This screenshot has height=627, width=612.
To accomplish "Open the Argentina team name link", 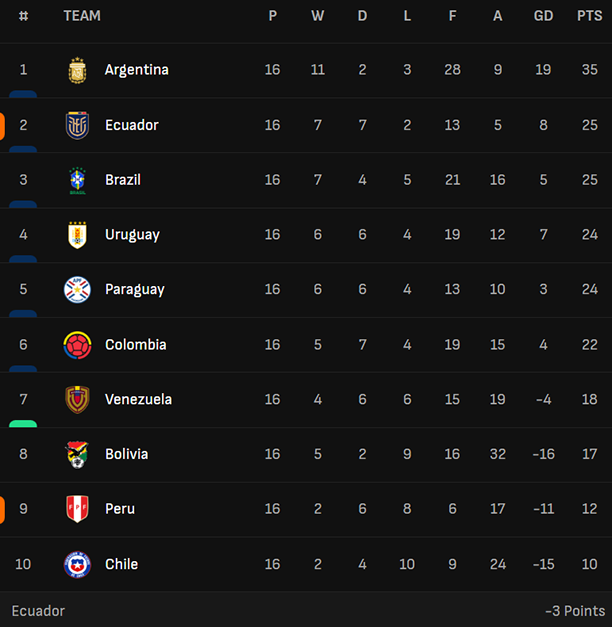I will point(137,70).
